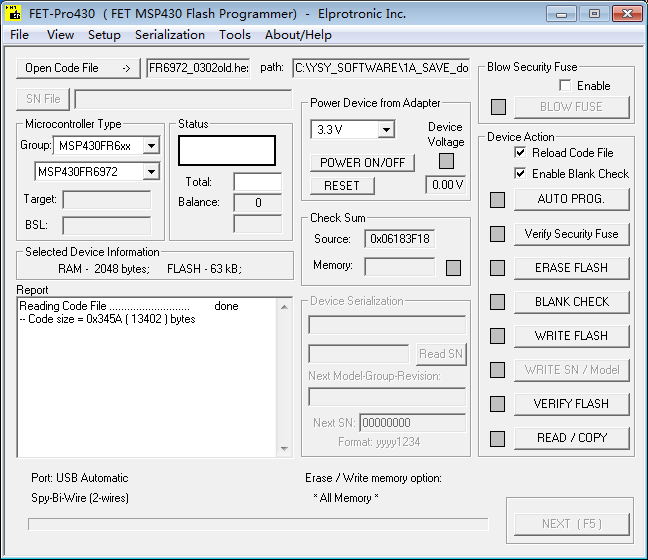The width and height of the screenshot is (648, 560).
Task: Click 'Code size = 0x345A' report line
Action: (107, 319)
